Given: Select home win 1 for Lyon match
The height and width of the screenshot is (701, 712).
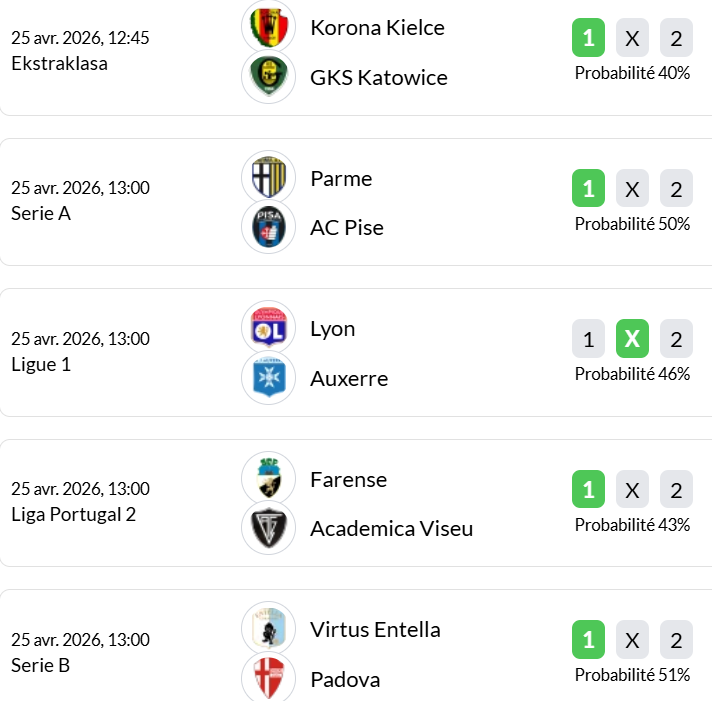Looking at the screenshot, I should (588, 339).
